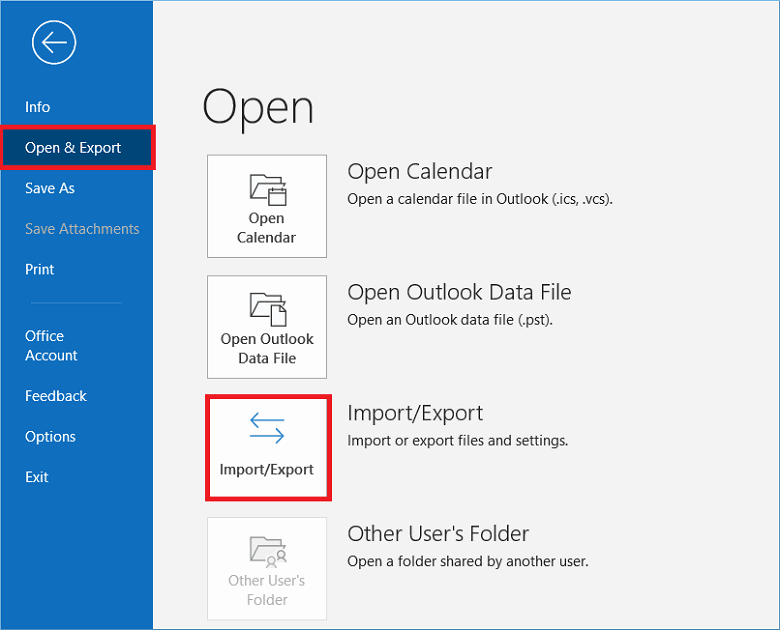Choose Save As from the left menu
Screen dimensions: 780x630
click(50, 188)
